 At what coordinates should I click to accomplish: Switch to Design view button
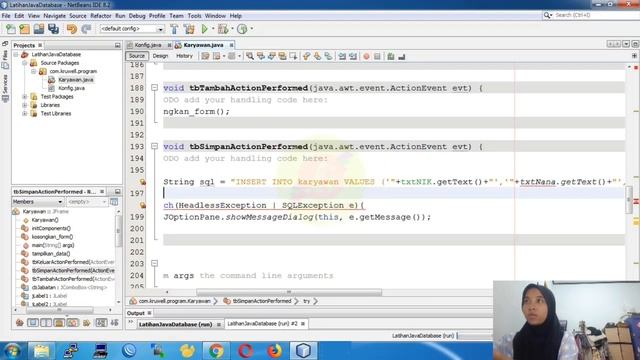pyautogui.click(x=160, y=56)
